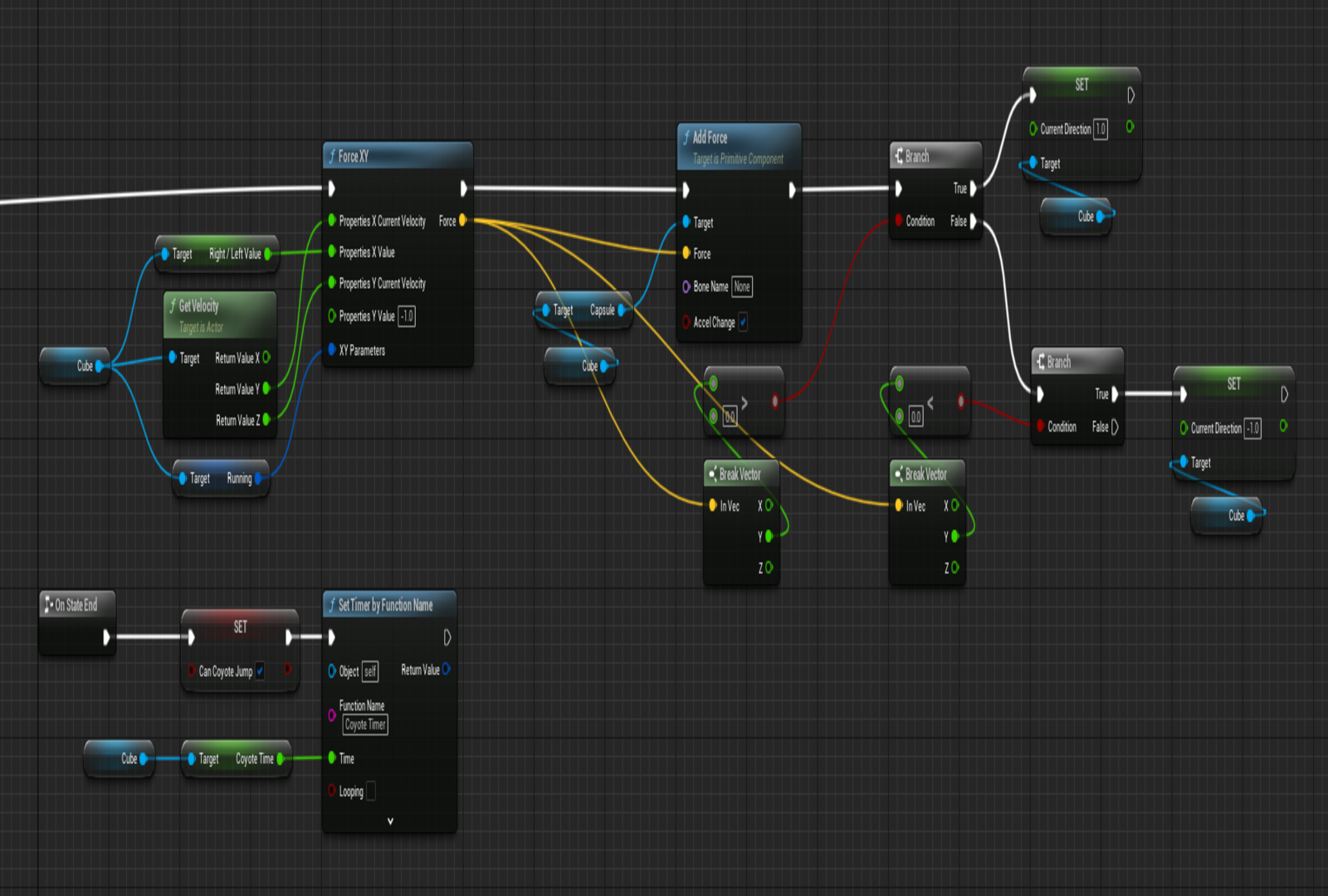Click the Return Value Z output pin
1328x896 pixels.
(x=266, y=421)
